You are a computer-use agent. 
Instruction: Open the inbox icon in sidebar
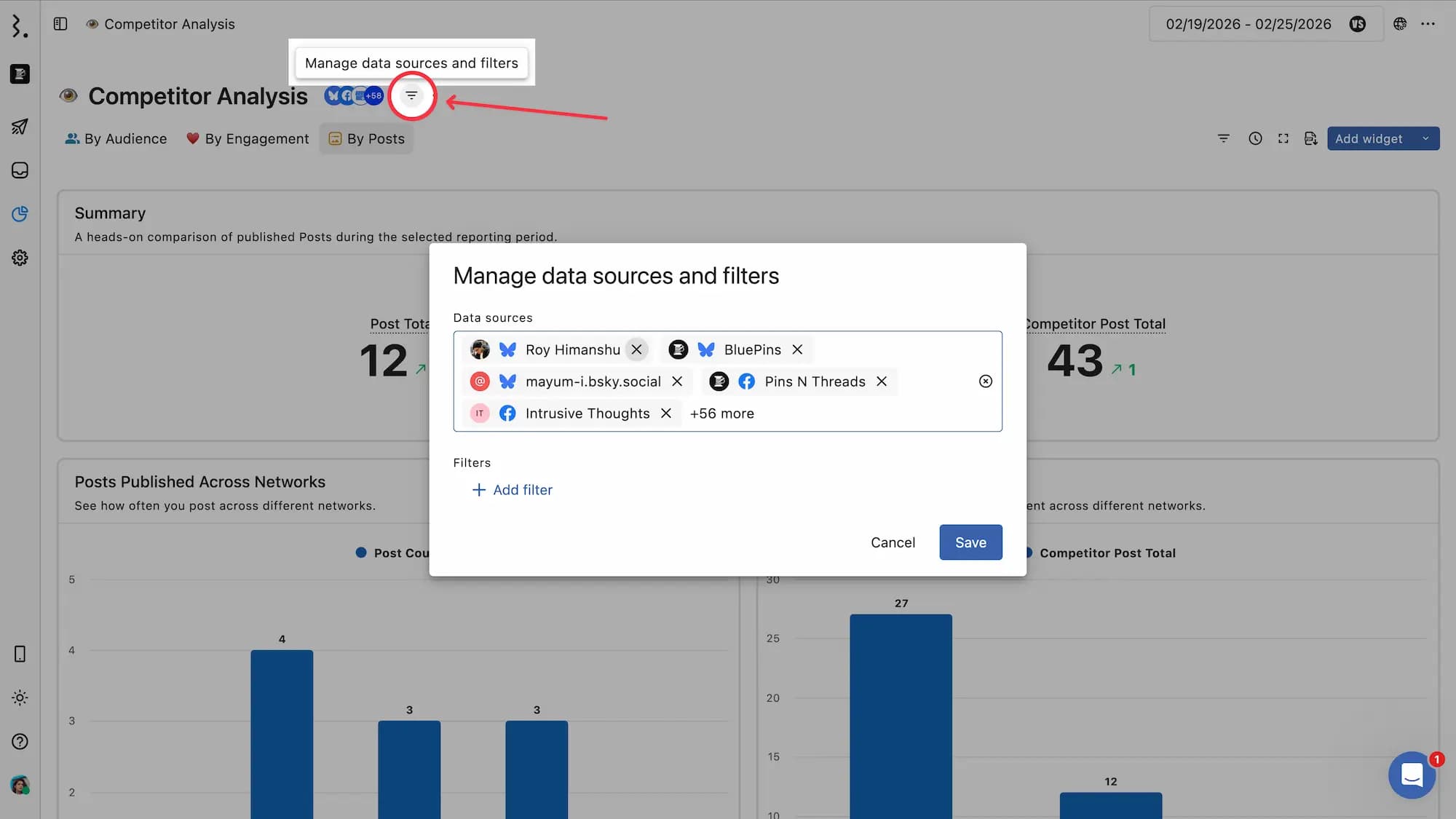[x=20, y=170]
